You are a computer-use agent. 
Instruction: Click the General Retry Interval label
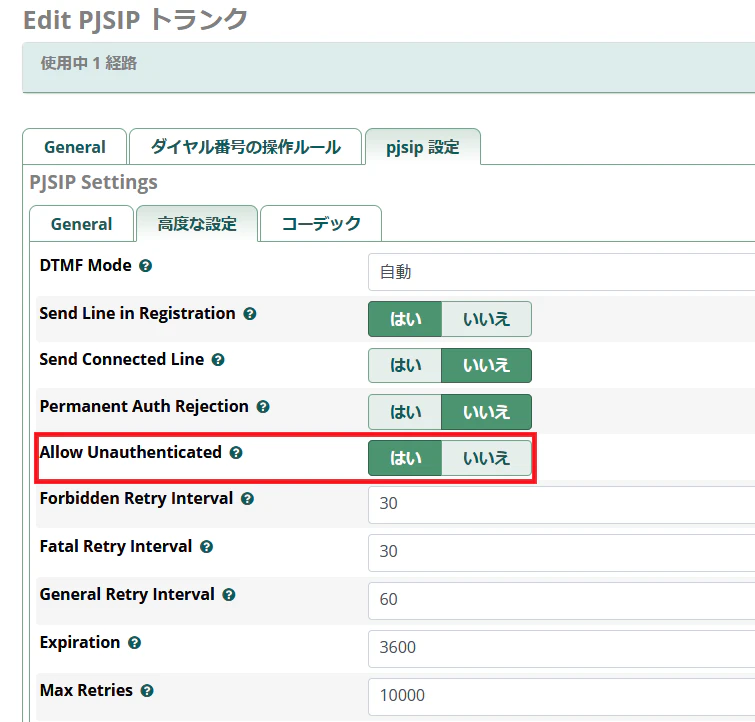coord(127,594)
